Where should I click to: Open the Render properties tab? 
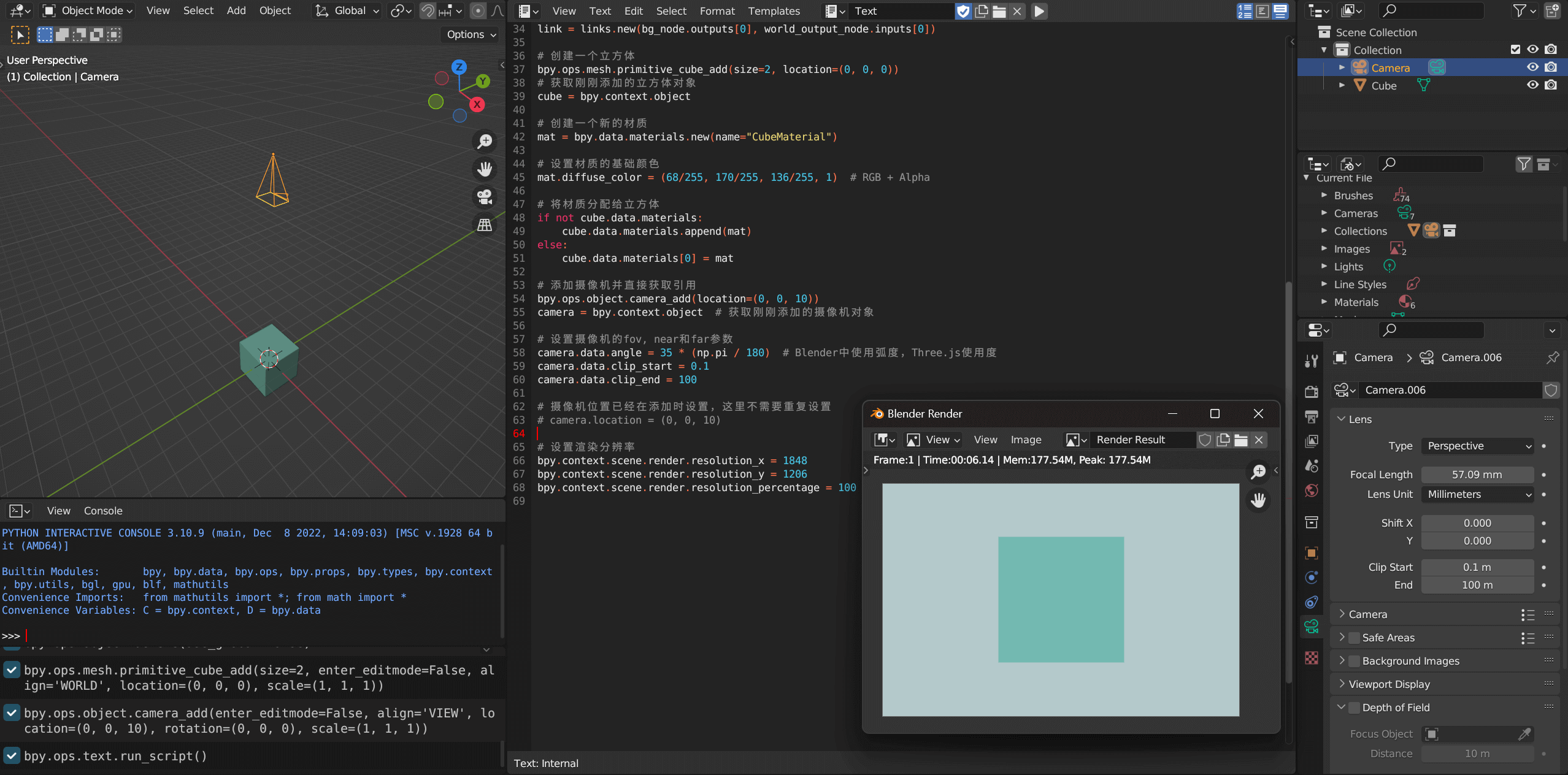click(1312, 392)
